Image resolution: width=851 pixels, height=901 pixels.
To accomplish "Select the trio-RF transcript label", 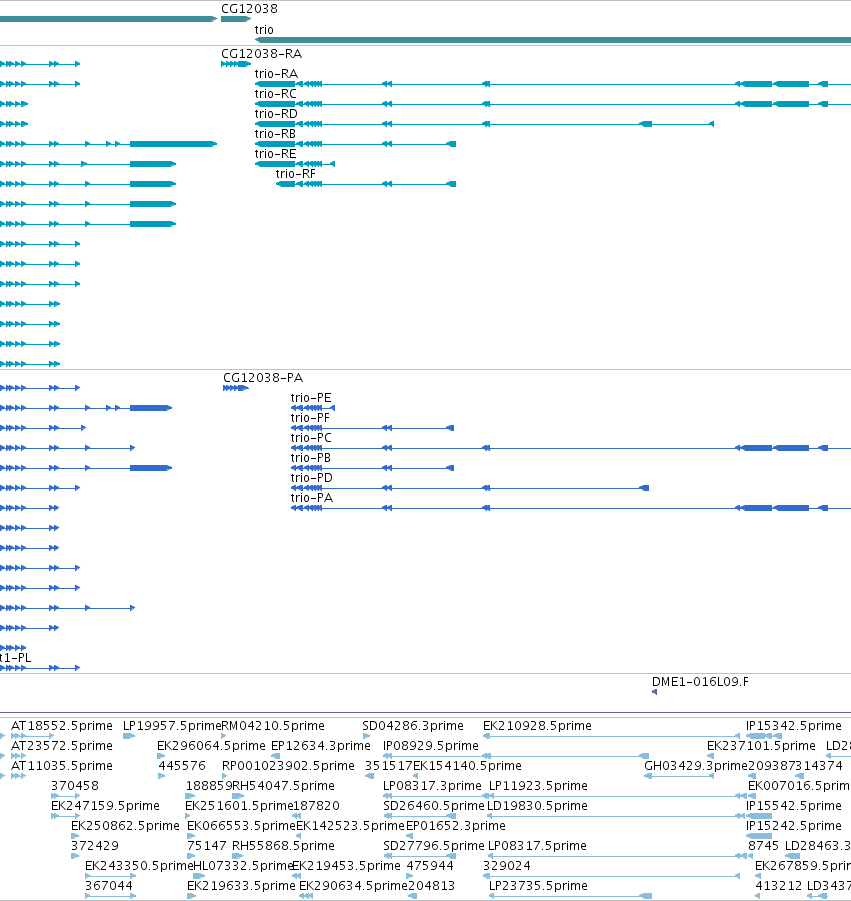I will tap(295, 174).
